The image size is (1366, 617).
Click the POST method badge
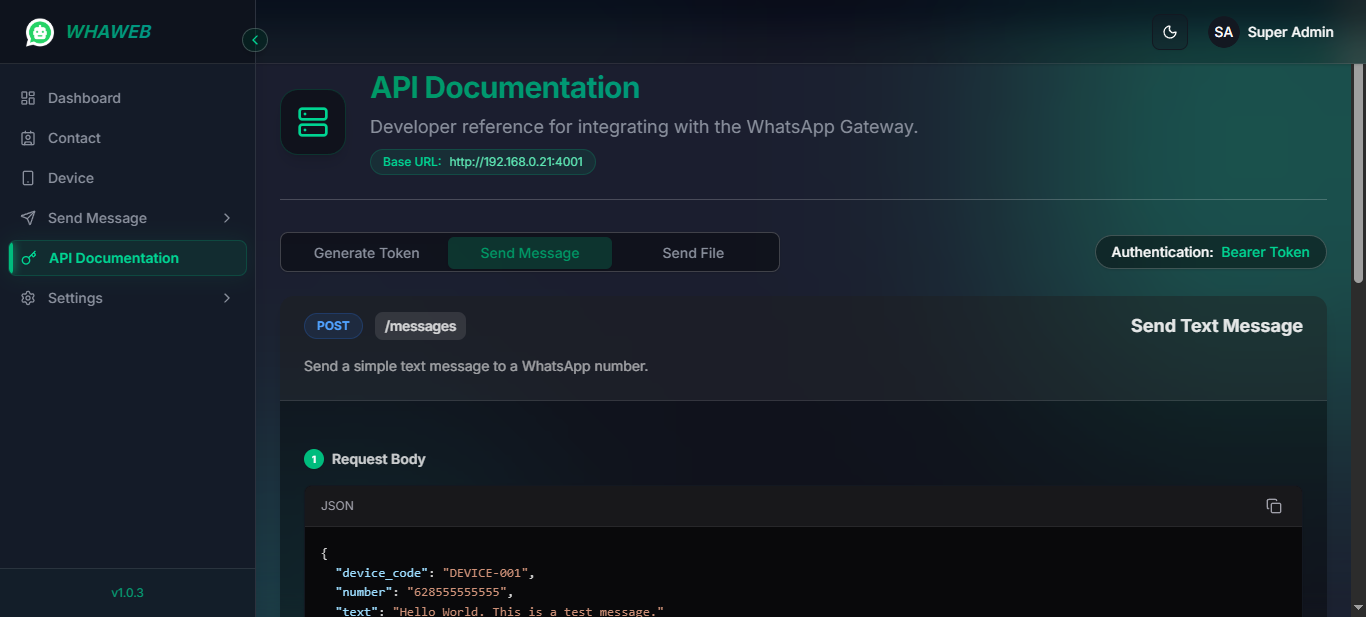tap(333, 325)
